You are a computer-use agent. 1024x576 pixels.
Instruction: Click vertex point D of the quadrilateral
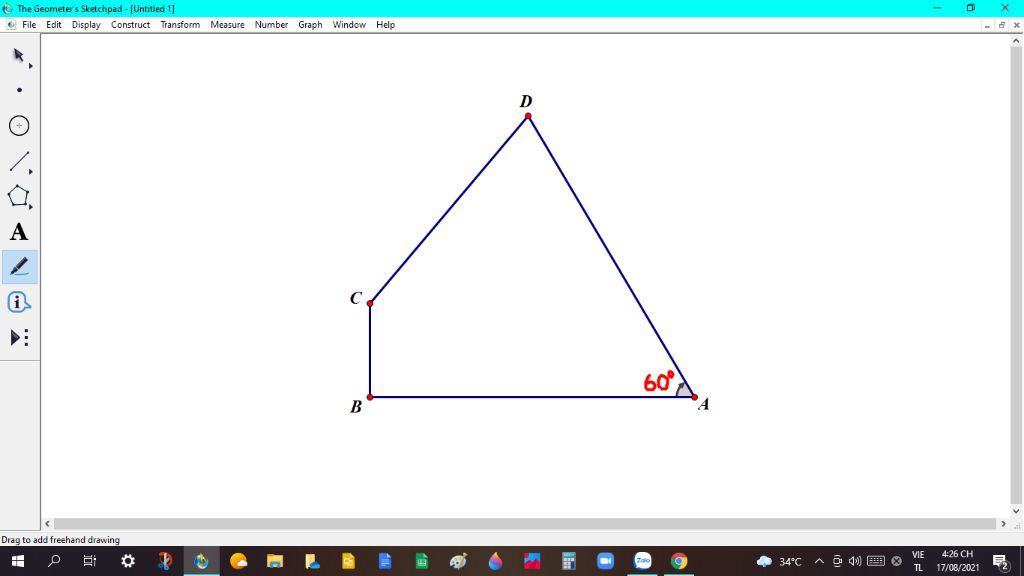tap(528, 117)
